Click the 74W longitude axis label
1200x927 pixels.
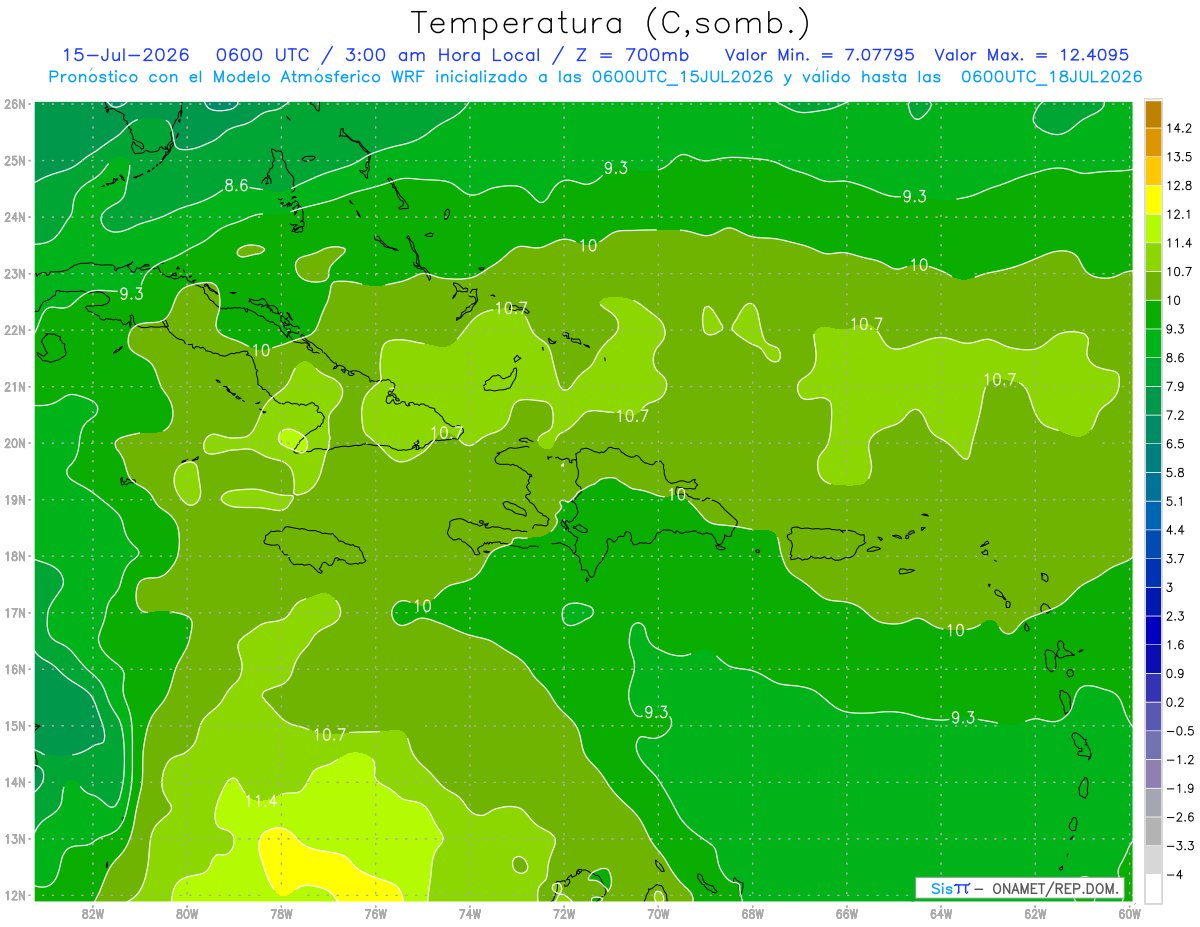[x=469, y=913]
